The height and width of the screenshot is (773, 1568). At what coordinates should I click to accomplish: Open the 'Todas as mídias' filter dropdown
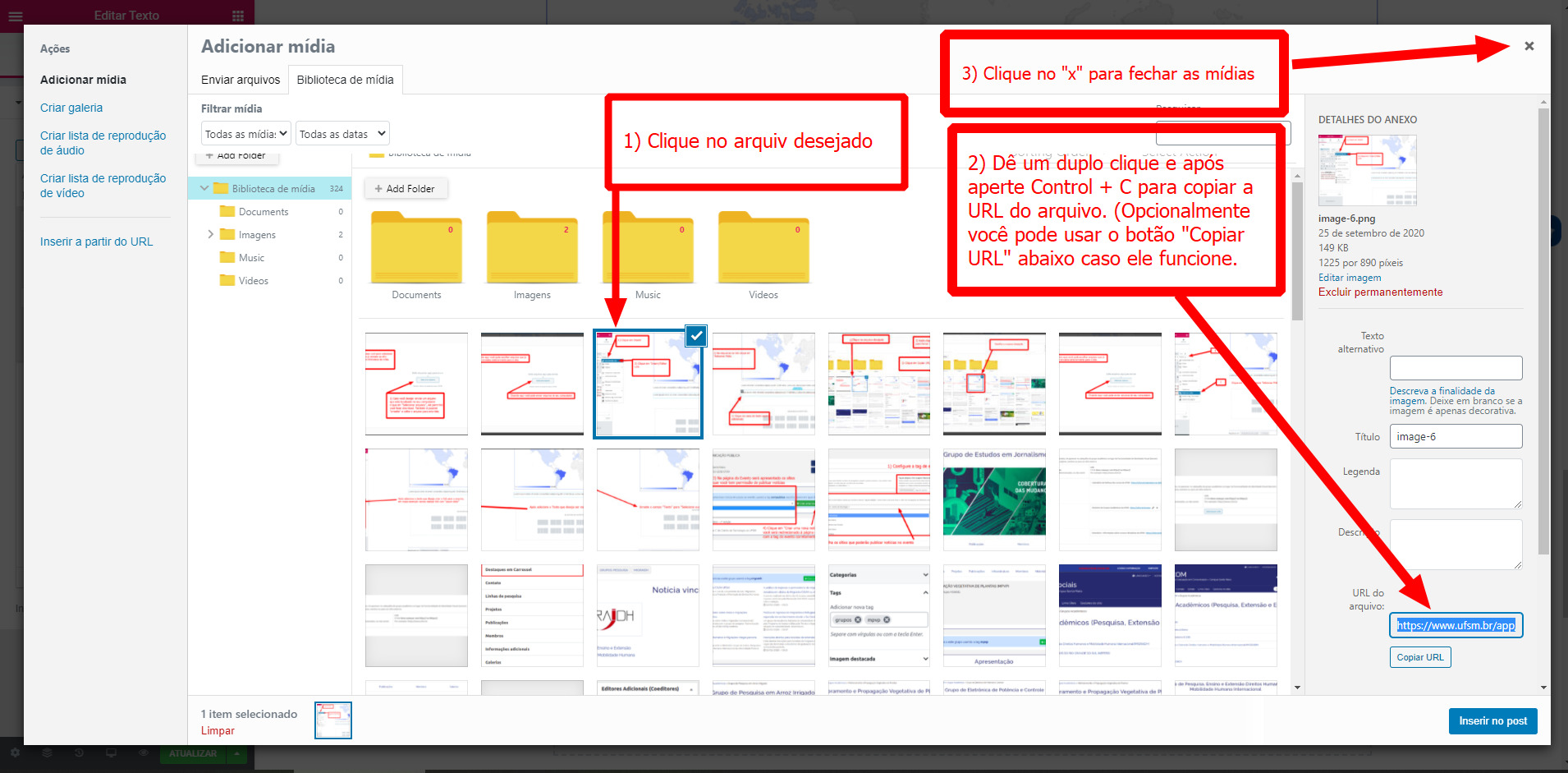pyautogui.click(x=246, y=134)
